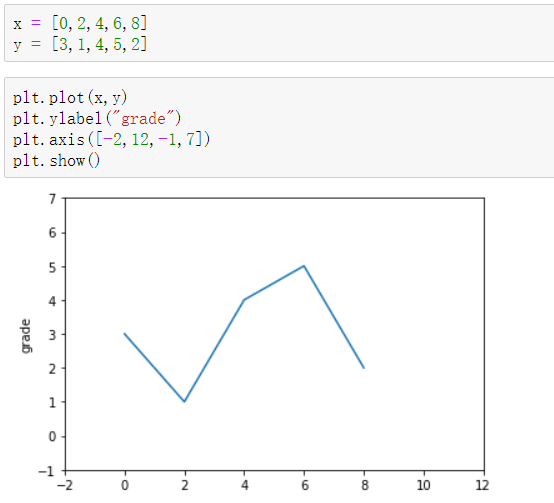554x503 pixels.
Task: Click the y-axis tick label 7
Action: [52, 199]
